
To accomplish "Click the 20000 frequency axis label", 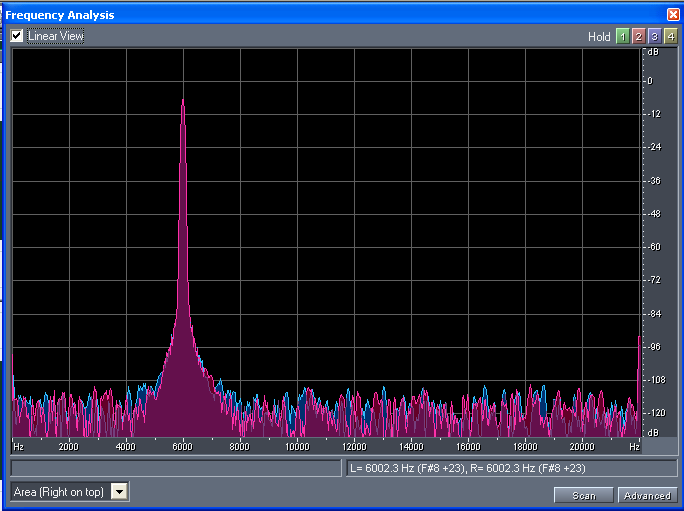I will point(582,447).
